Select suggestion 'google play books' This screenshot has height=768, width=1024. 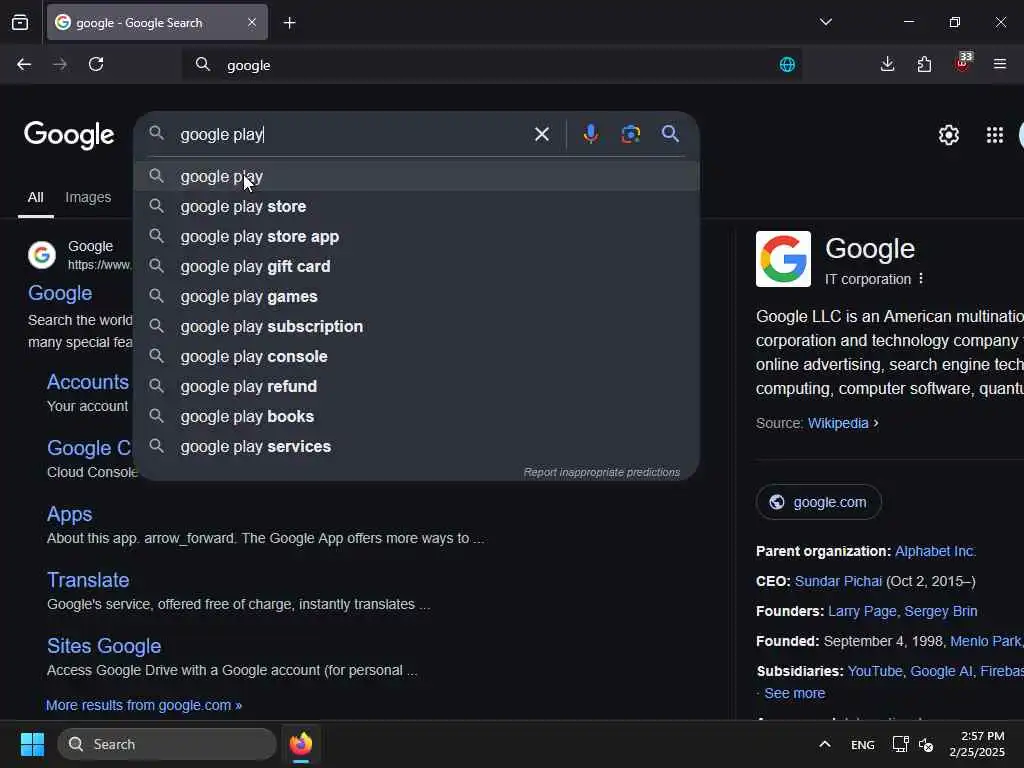point(417,417)
